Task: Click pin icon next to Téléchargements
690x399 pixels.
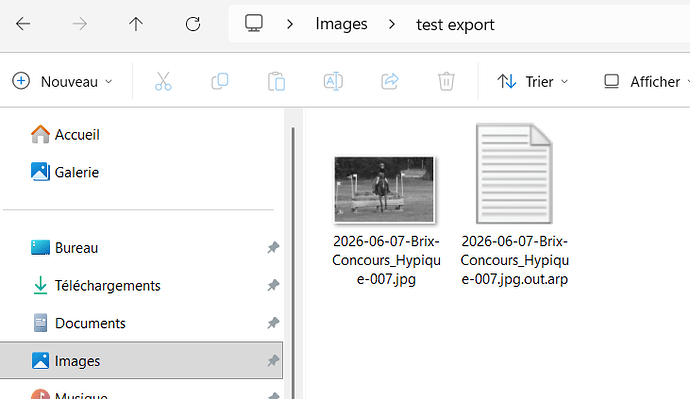Action: [x=273, y=286]
